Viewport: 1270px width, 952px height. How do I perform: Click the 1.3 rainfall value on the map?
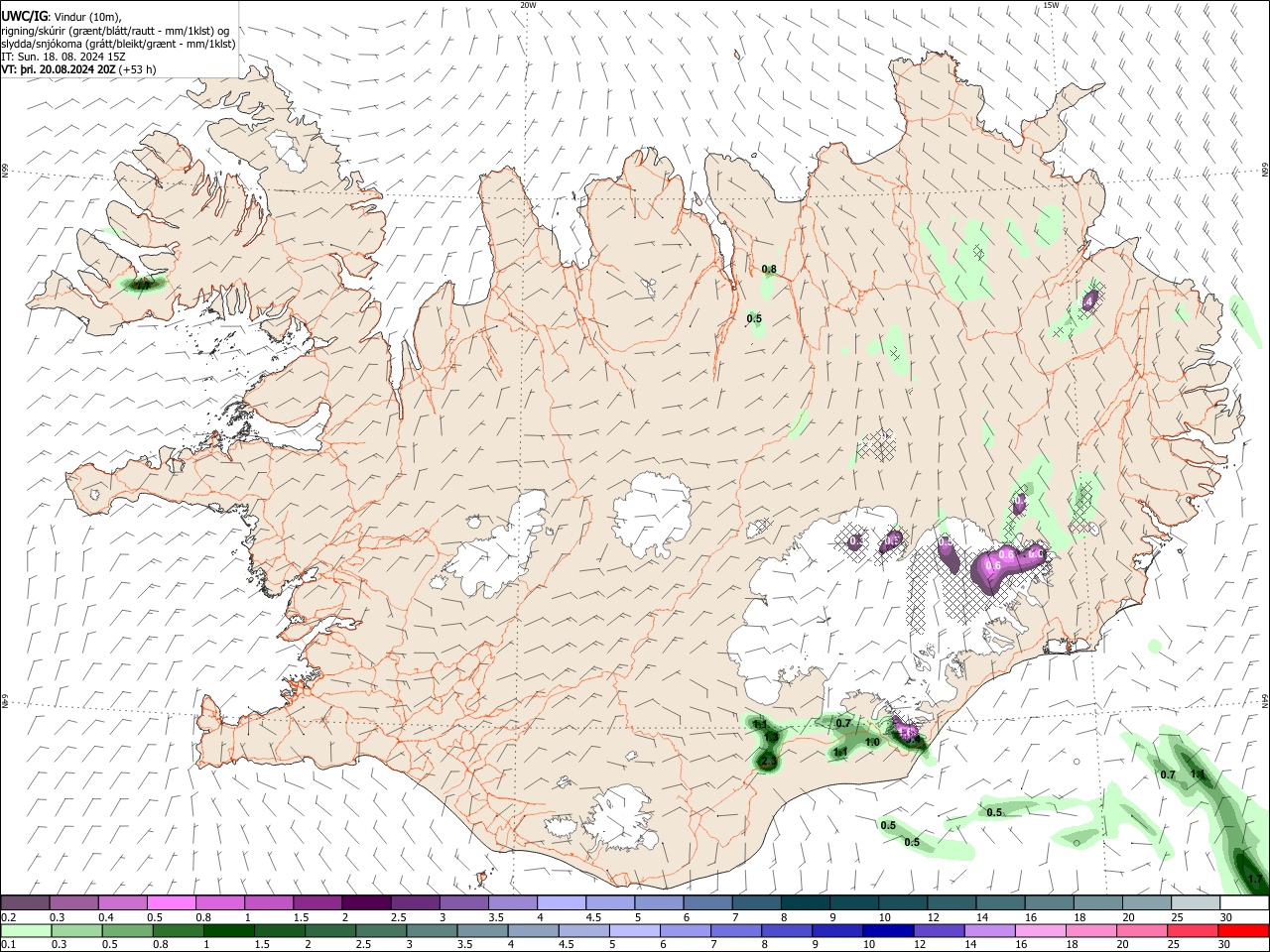pos(771,737)
